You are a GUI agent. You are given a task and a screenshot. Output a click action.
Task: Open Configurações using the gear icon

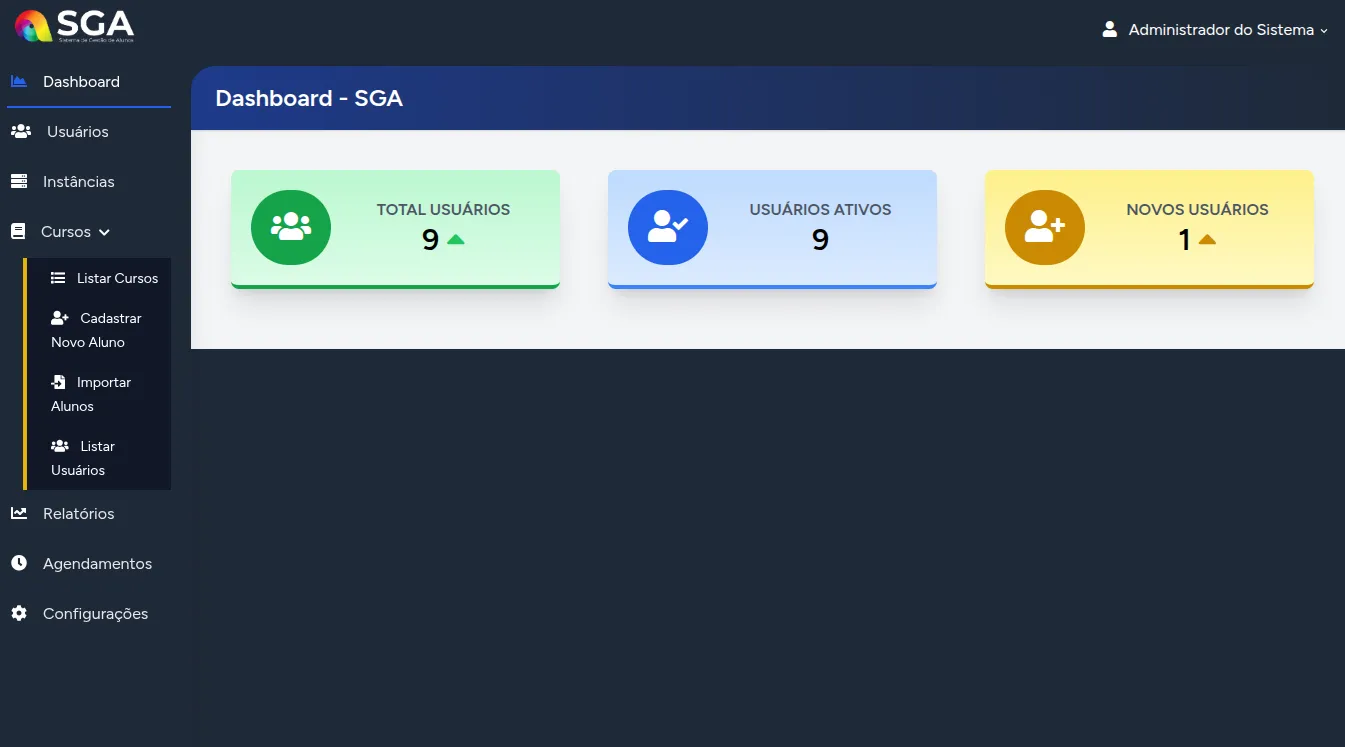(18, 612)
